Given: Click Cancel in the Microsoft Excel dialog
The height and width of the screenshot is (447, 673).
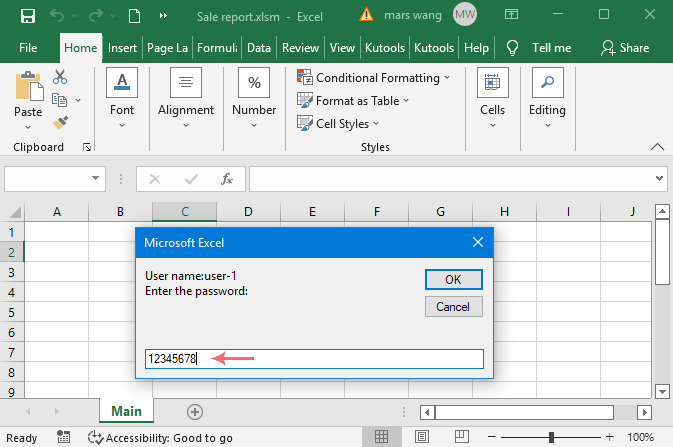Looking at the screenshot, I should click(x=453, y=306).
